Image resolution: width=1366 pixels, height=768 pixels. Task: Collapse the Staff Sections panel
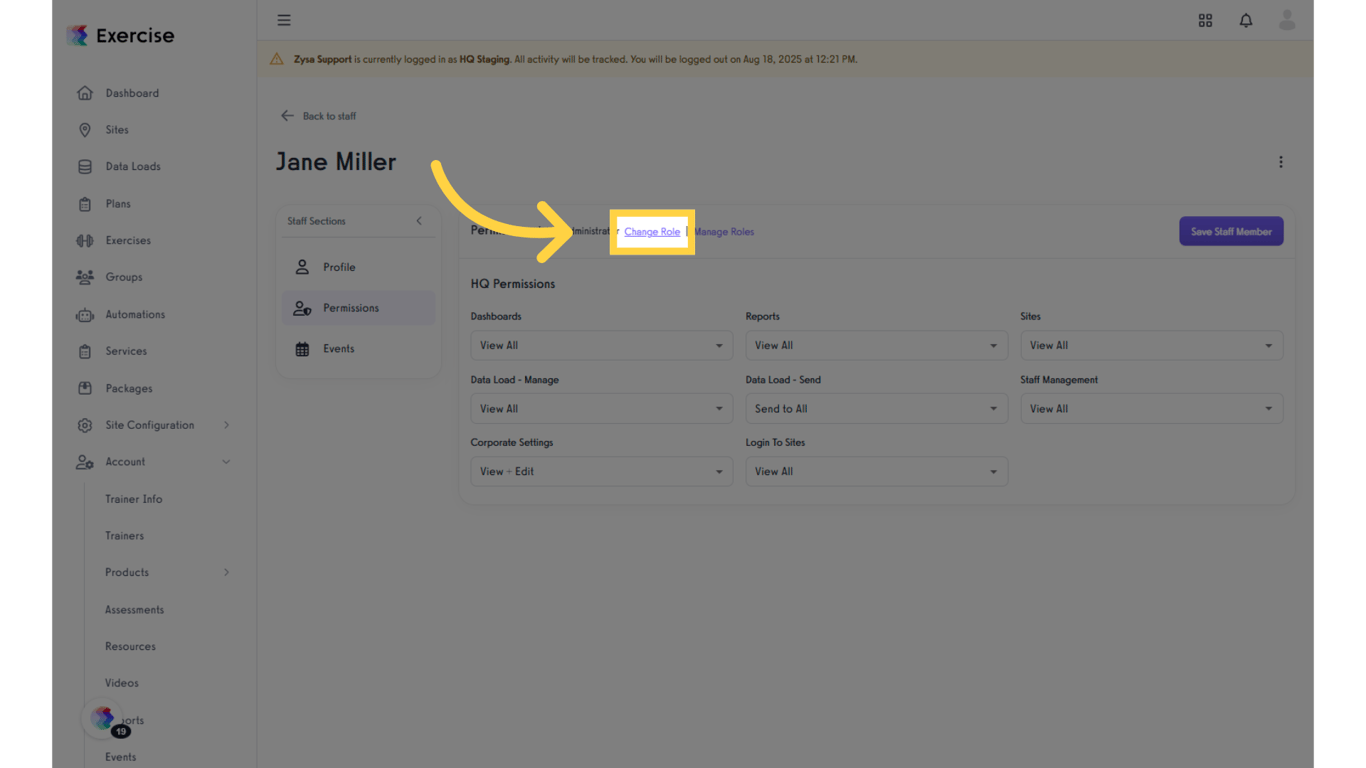click(x=419, y=221)
